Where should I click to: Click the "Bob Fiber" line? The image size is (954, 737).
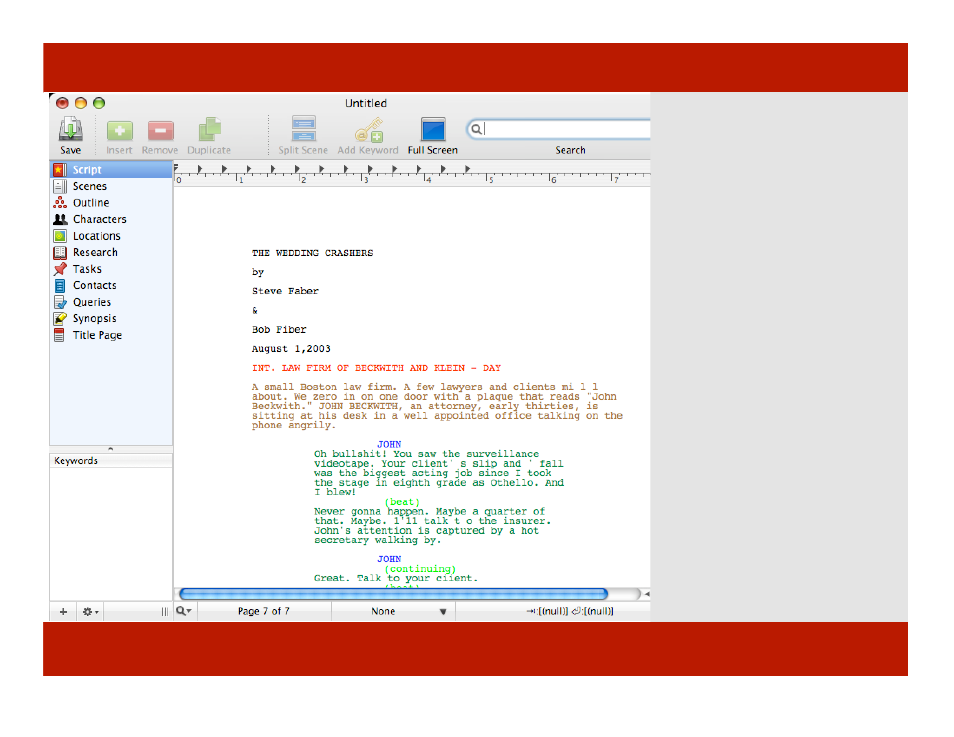[x=279, y=330]
